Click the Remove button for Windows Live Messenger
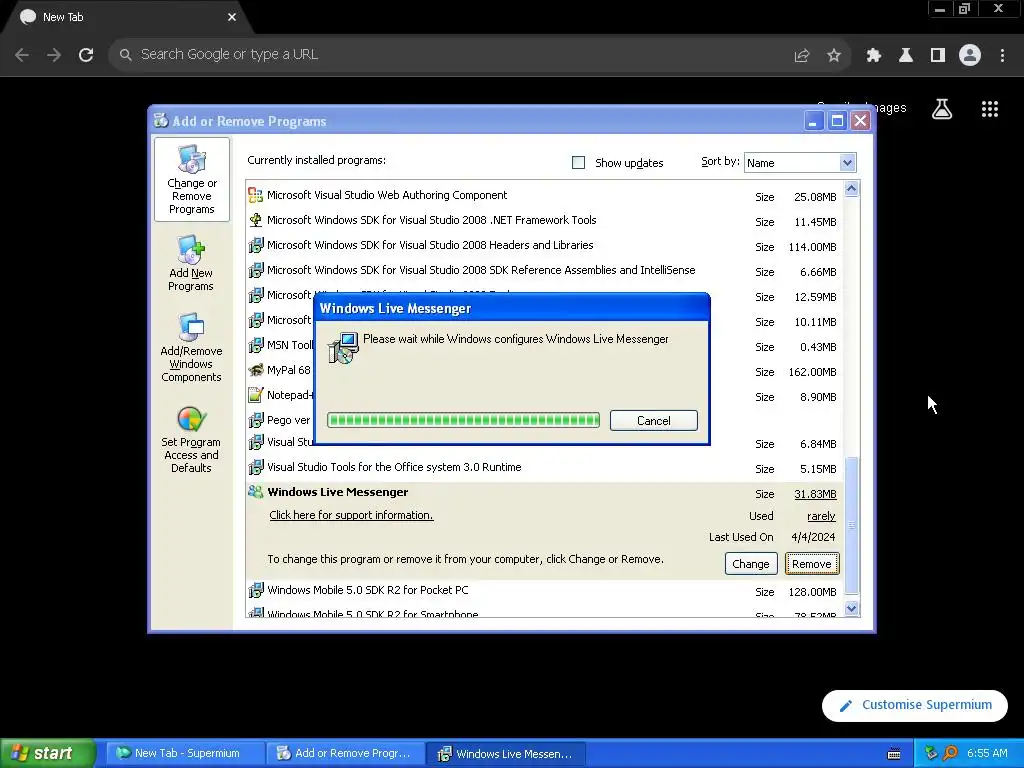The height and width of the screenshot is (768, 1024). (811, 564)
